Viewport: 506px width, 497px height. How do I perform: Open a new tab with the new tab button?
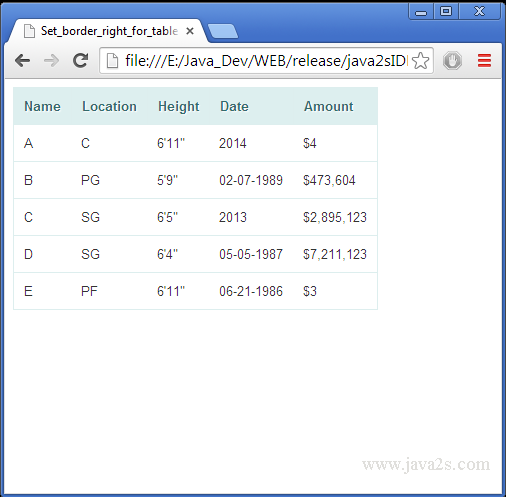223,31
